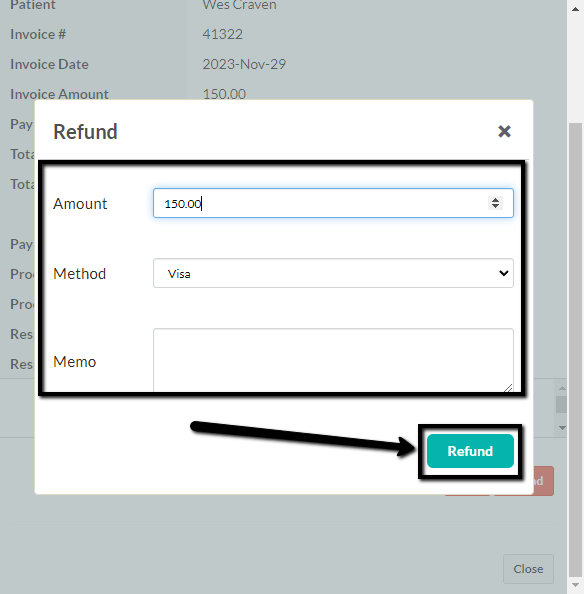Click the inner panel scrollbar thumb

coord(561,404)
